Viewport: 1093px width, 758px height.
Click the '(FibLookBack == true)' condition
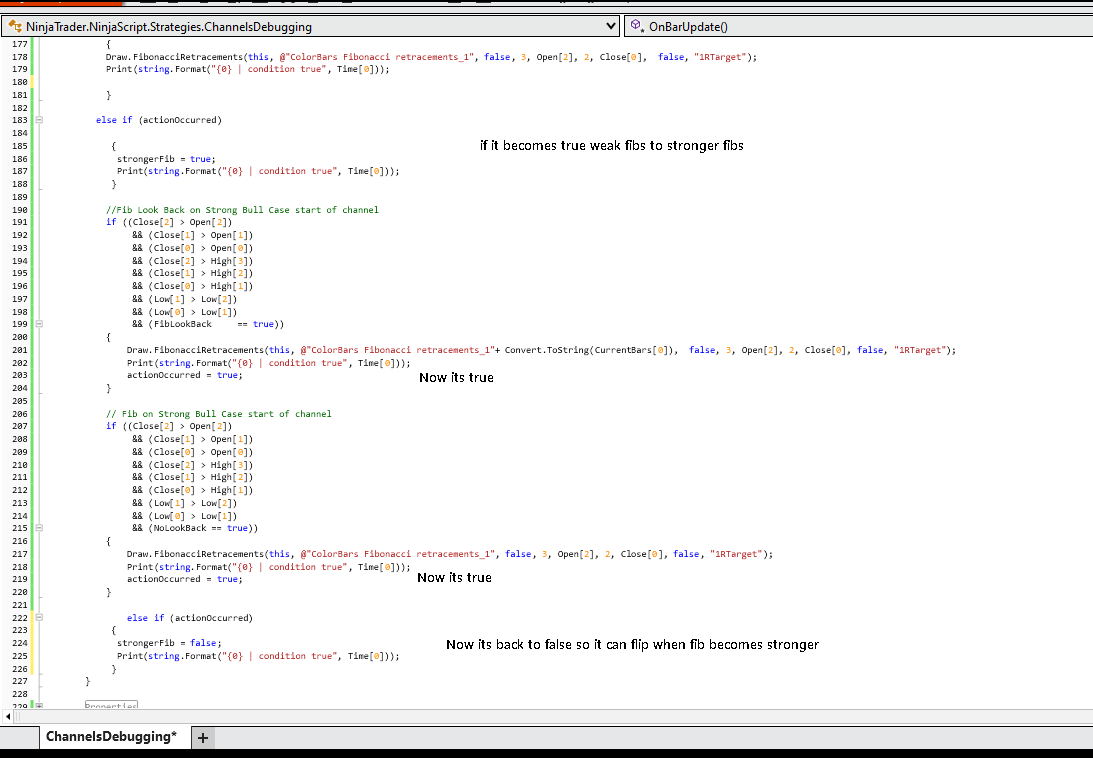click(215, 324)
